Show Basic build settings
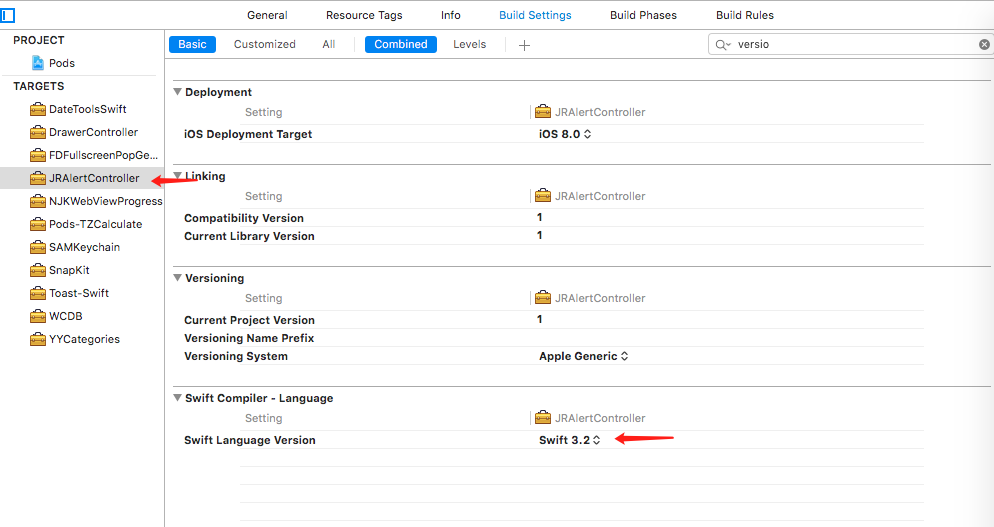 click(192, 44)
